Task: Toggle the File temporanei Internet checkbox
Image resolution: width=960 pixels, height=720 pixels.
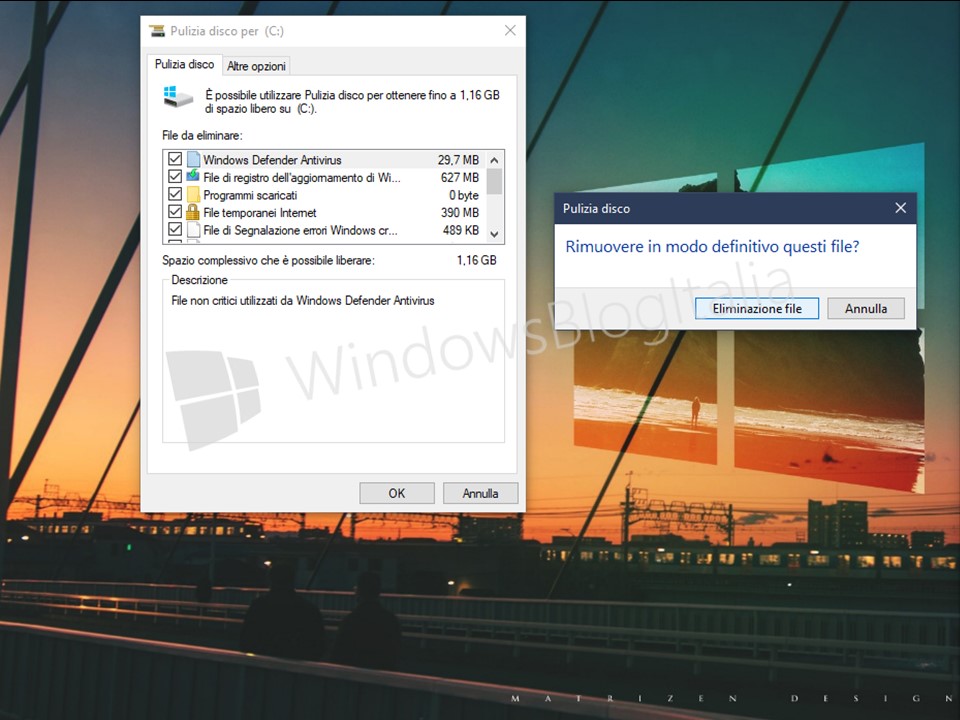Action: tap(176, 213)
